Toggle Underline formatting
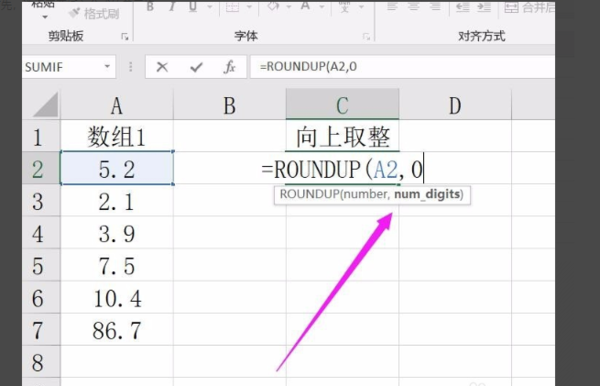Viewport: 600px width, 386px height. click(x=193, y=7)
